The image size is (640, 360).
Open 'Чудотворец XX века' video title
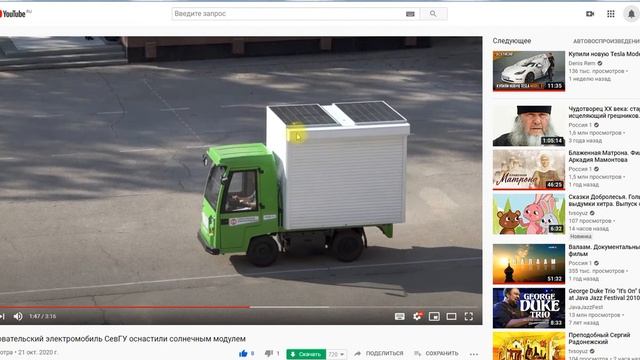604,112
